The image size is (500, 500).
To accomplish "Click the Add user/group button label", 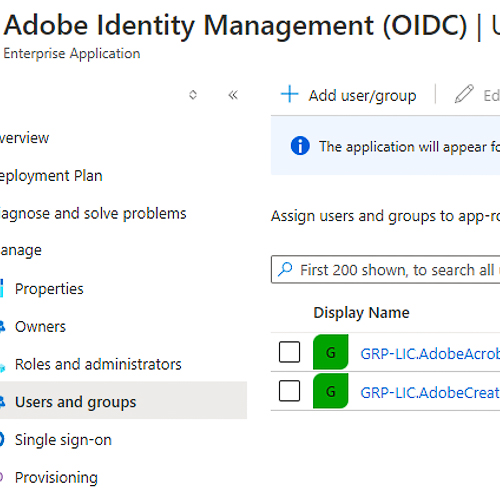I will [x=362, y=96].
